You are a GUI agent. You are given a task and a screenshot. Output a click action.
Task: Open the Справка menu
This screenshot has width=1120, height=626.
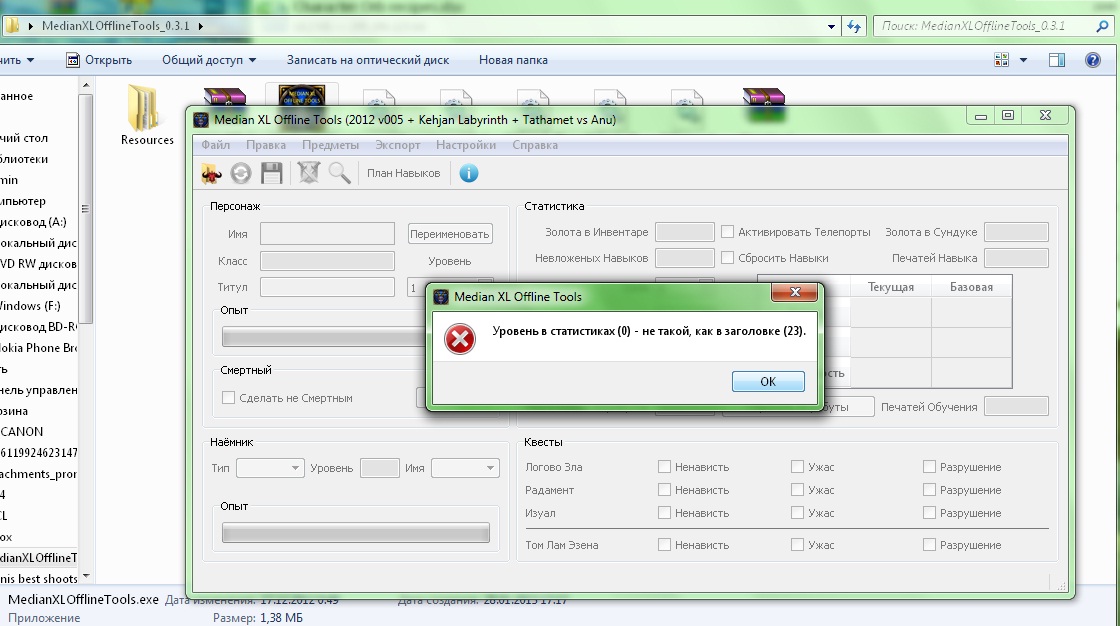(535, 145)
